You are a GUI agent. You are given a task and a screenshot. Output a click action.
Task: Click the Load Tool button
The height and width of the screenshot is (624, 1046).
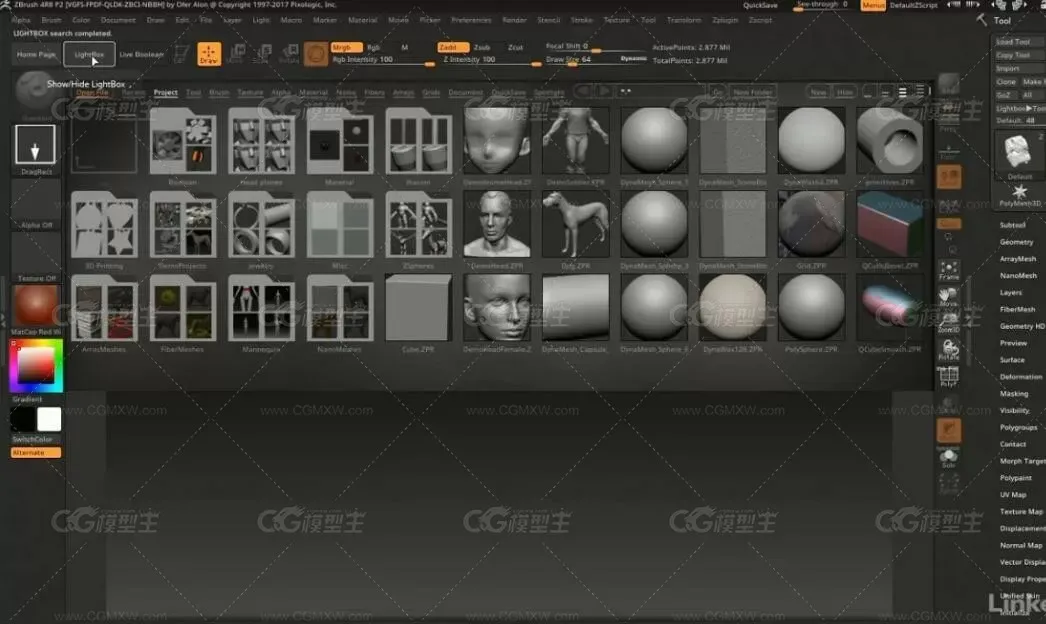(x=1018, y=41)
